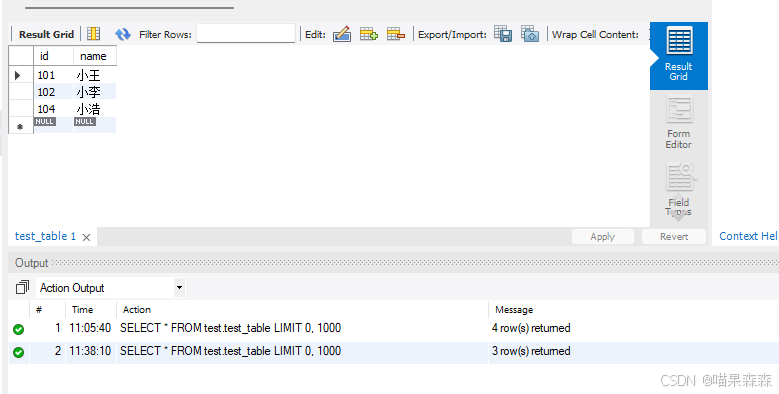The height and width of the screenshot is (394, 779).
Task: Click NULL cell in name column
Action: (x=85, y=122)
